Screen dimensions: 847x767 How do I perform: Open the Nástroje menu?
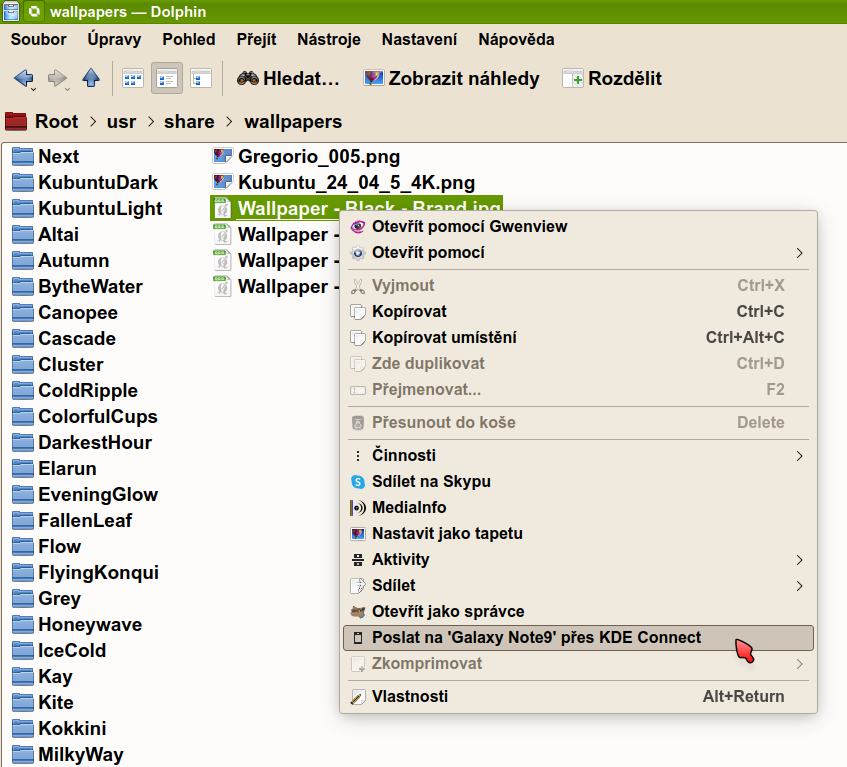tap(329, 39)
